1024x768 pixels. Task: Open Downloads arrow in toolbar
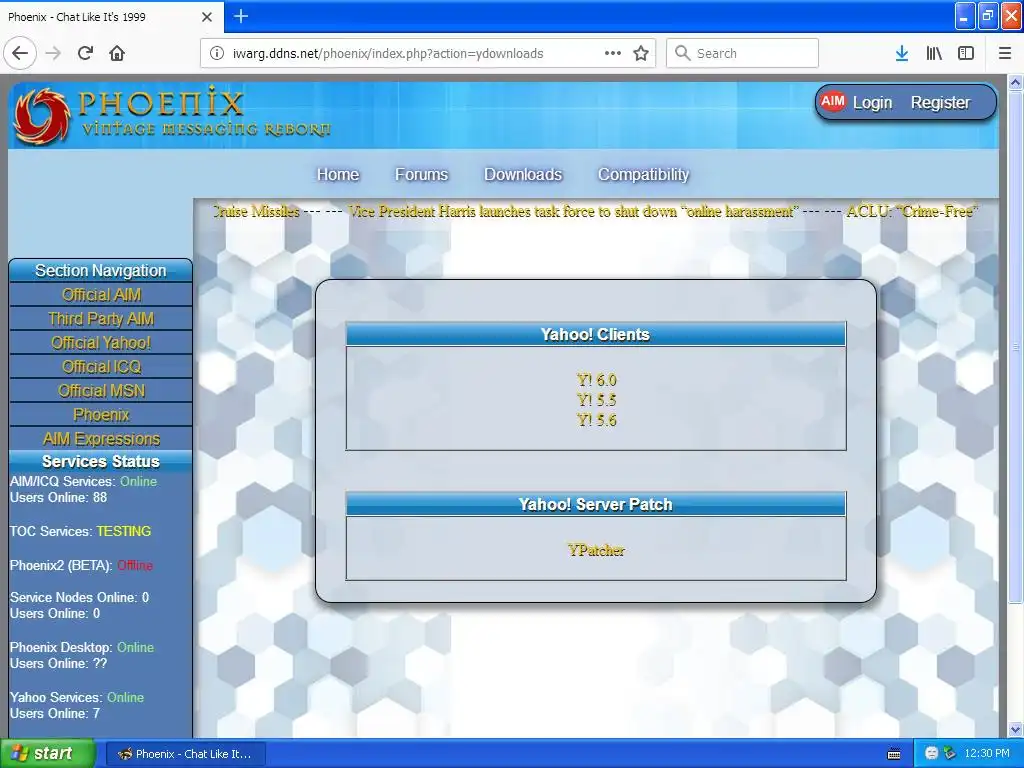[902, 53]
